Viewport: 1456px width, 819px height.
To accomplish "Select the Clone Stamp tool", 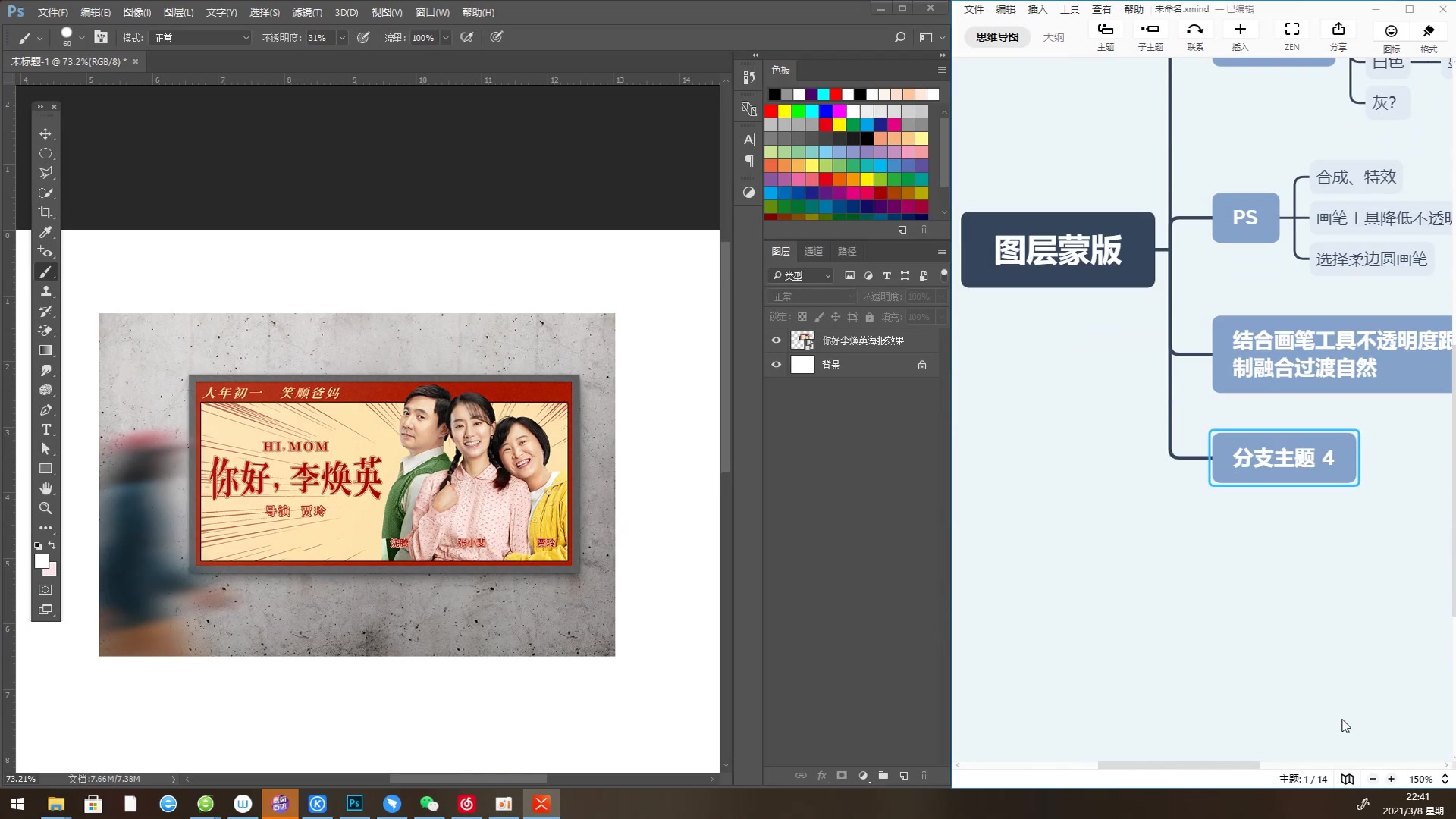I will 45,291.
